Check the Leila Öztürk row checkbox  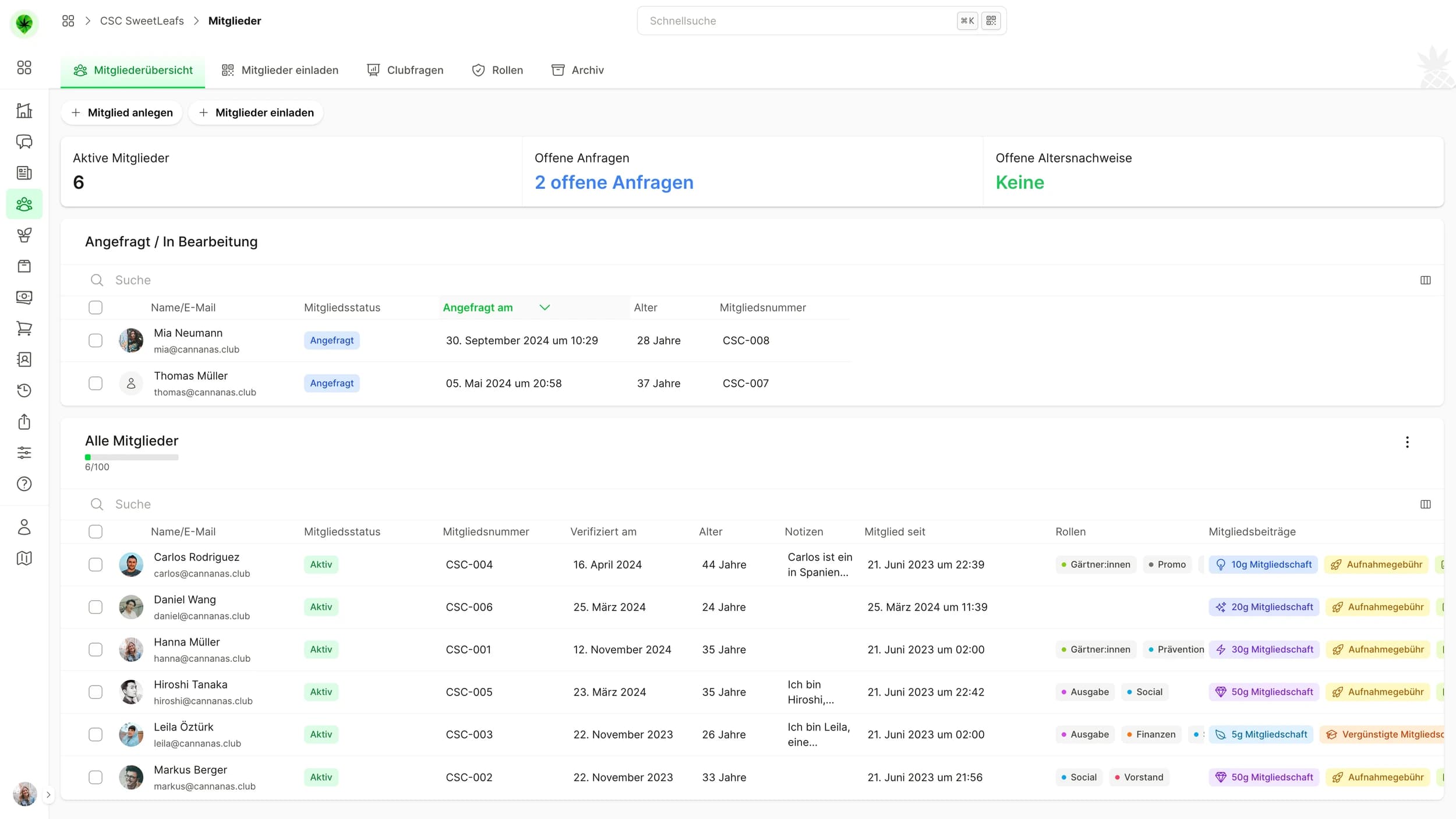pos(96,735)
